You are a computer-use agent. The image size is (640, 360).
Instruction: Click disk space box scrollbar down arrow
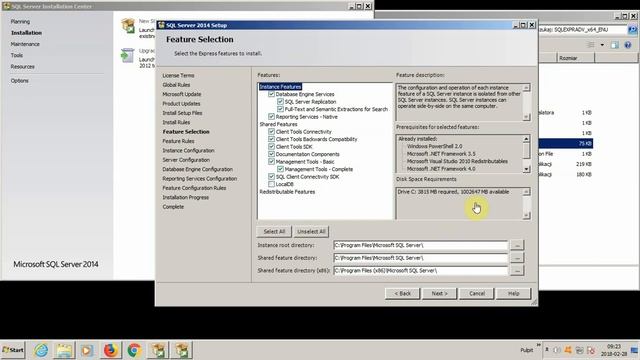(x=527, y=215)
